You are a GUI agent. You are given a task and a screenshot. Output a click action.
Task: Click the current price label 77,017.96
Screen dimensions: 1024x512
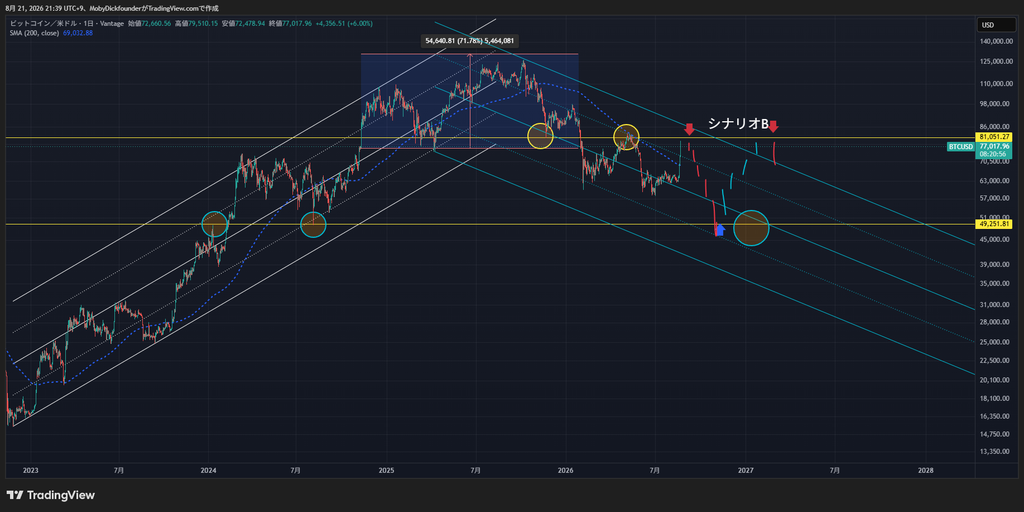(995, 147)
